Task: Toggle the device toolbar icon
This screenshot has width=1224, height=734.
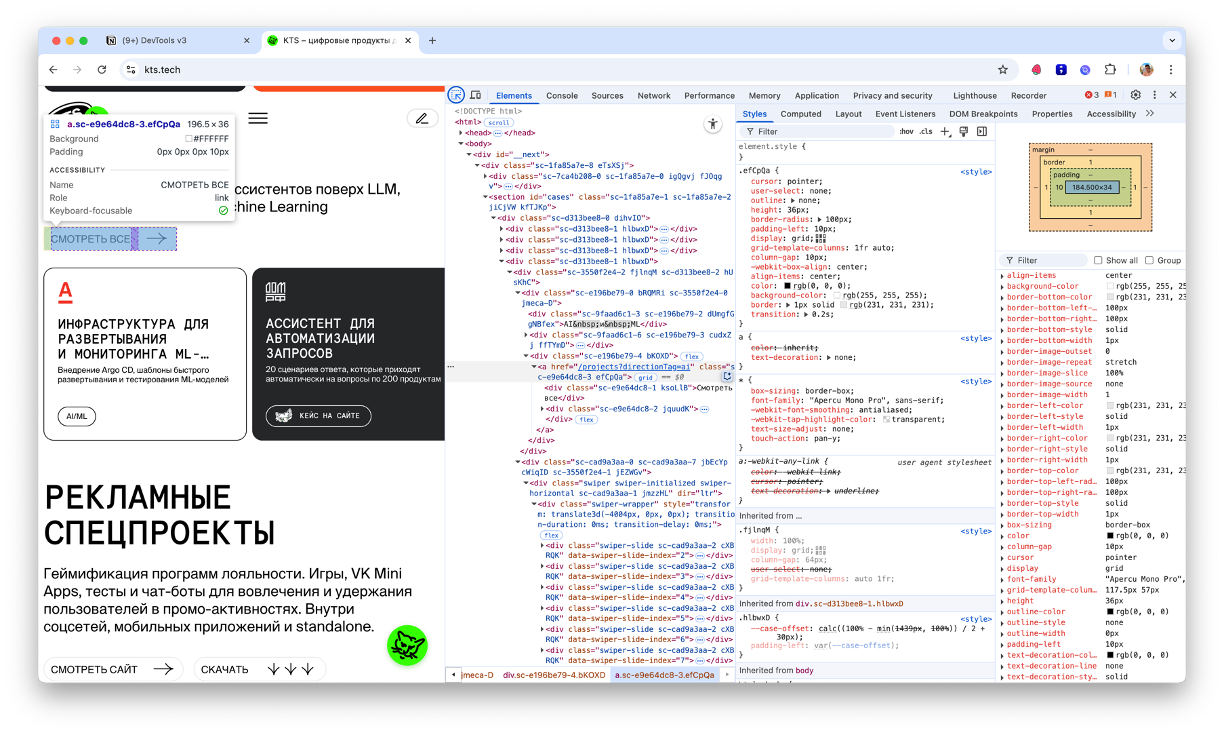Action: click(475, 95)
